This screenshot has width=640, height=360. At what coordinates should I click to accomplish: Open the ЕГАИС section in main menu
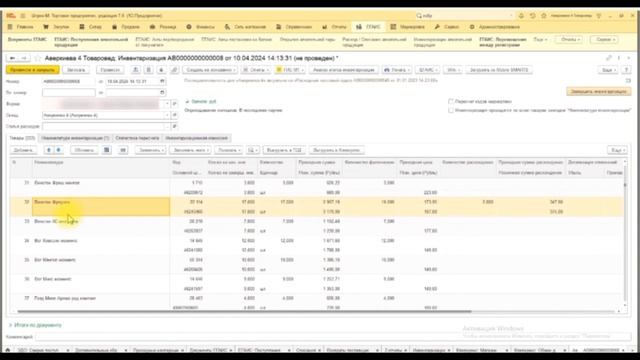coord(369,27)
